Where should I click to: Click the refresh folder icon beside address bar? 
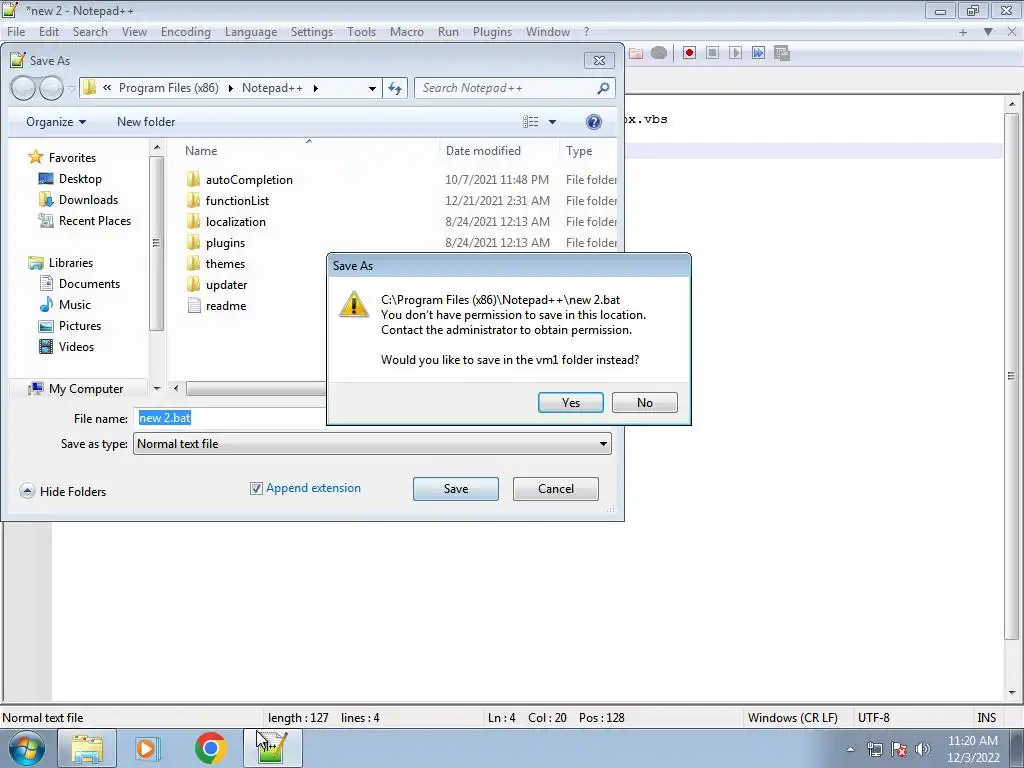(x=395, y=88)
